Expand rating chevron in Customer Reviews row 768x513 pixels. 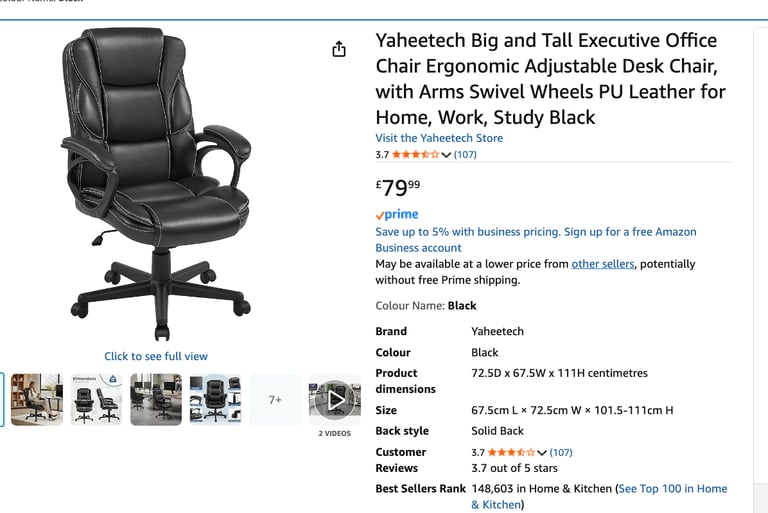tap(542, 453)
